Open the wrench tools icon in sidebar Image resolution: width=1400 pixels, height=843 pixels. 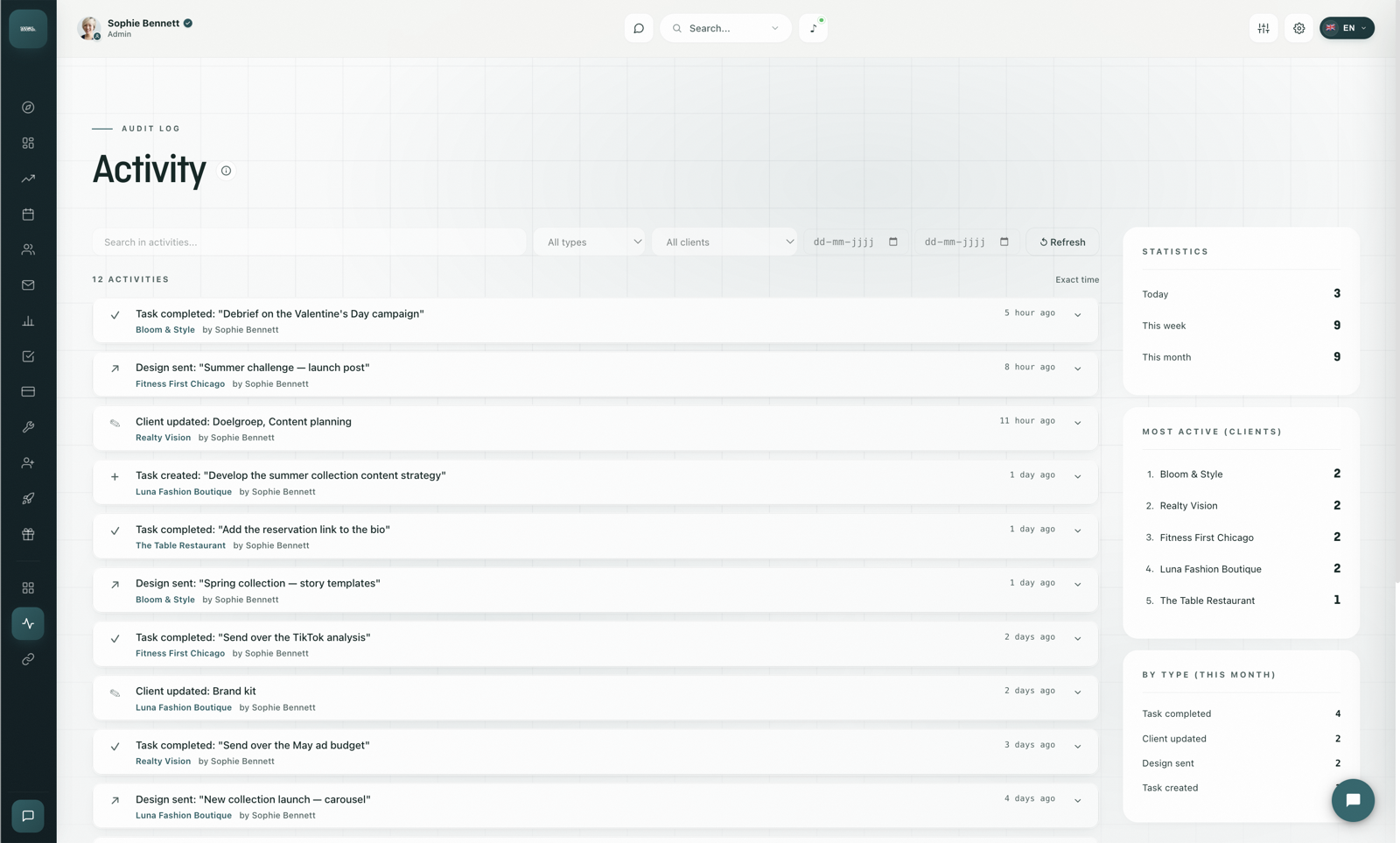(x=28, y=427)
